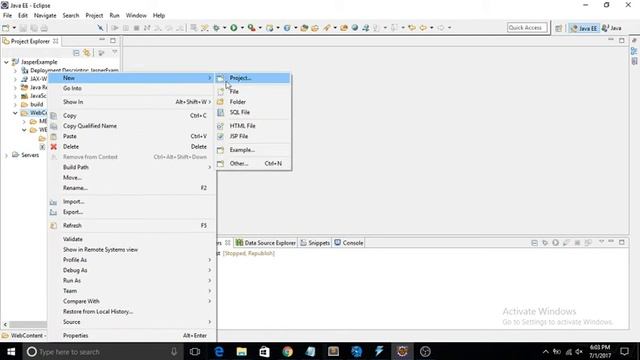Screen dimensions: 640x360
Task: Click the New wizard toolbar icon
Action: (x=6, y=28)
